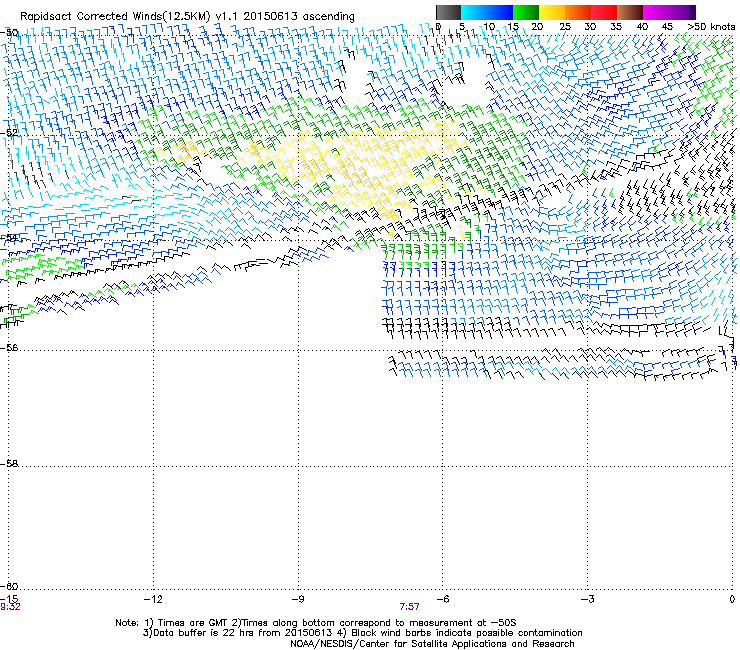Click the note line "Times are GMT"
This screenshot has height=650, width=740.
pos(192,623)
